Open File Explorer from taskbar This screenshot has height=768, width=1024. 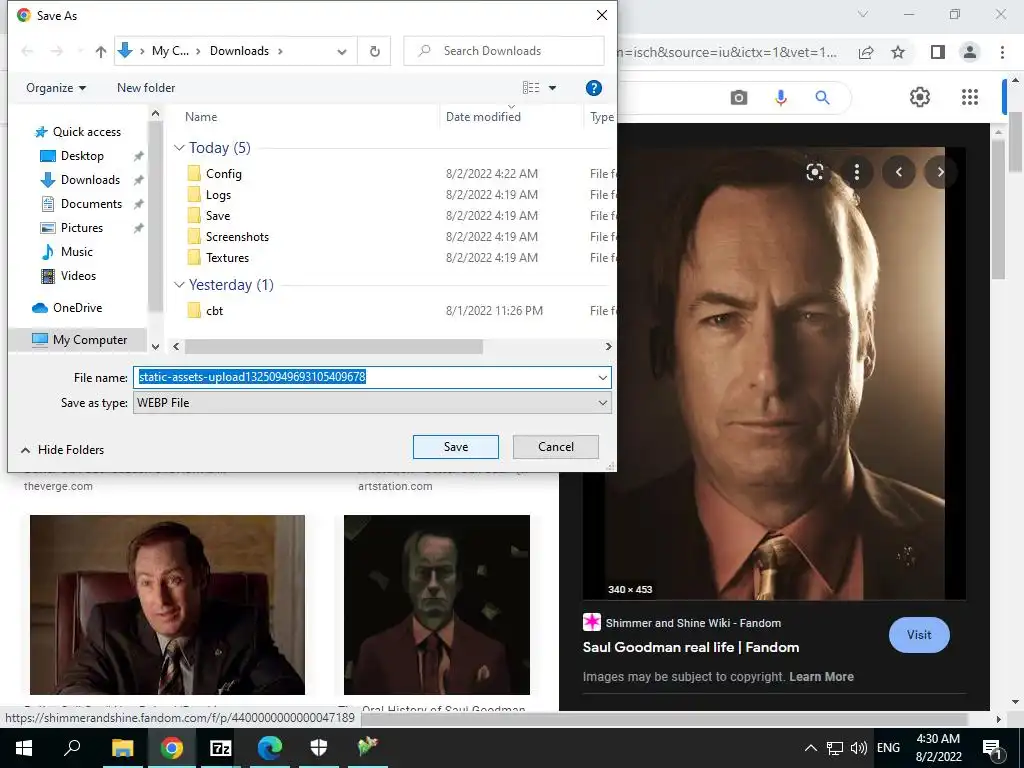pyautogui.click(x=122, y=748)
